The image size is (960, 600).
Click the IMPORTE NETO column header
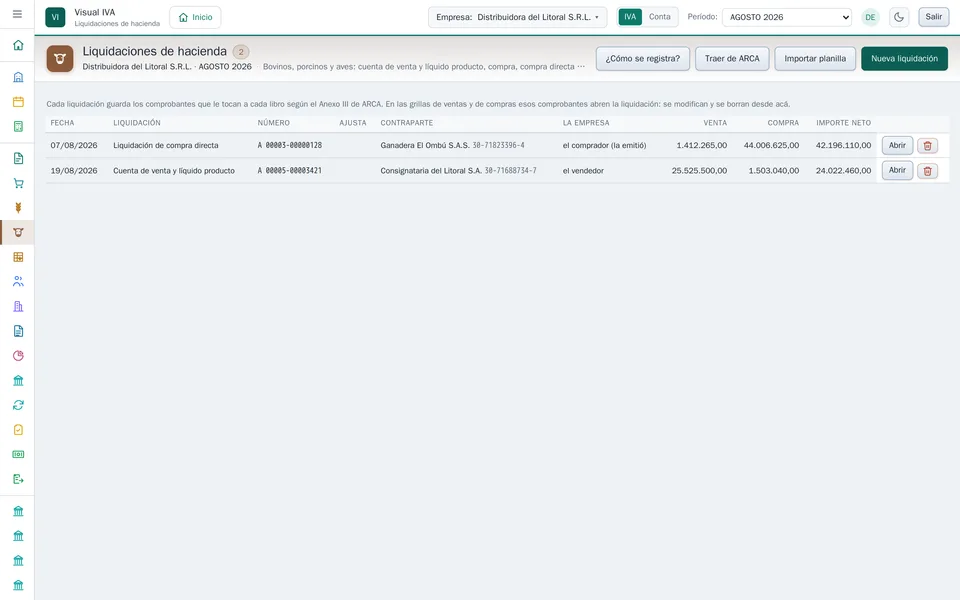click(843, 123)
